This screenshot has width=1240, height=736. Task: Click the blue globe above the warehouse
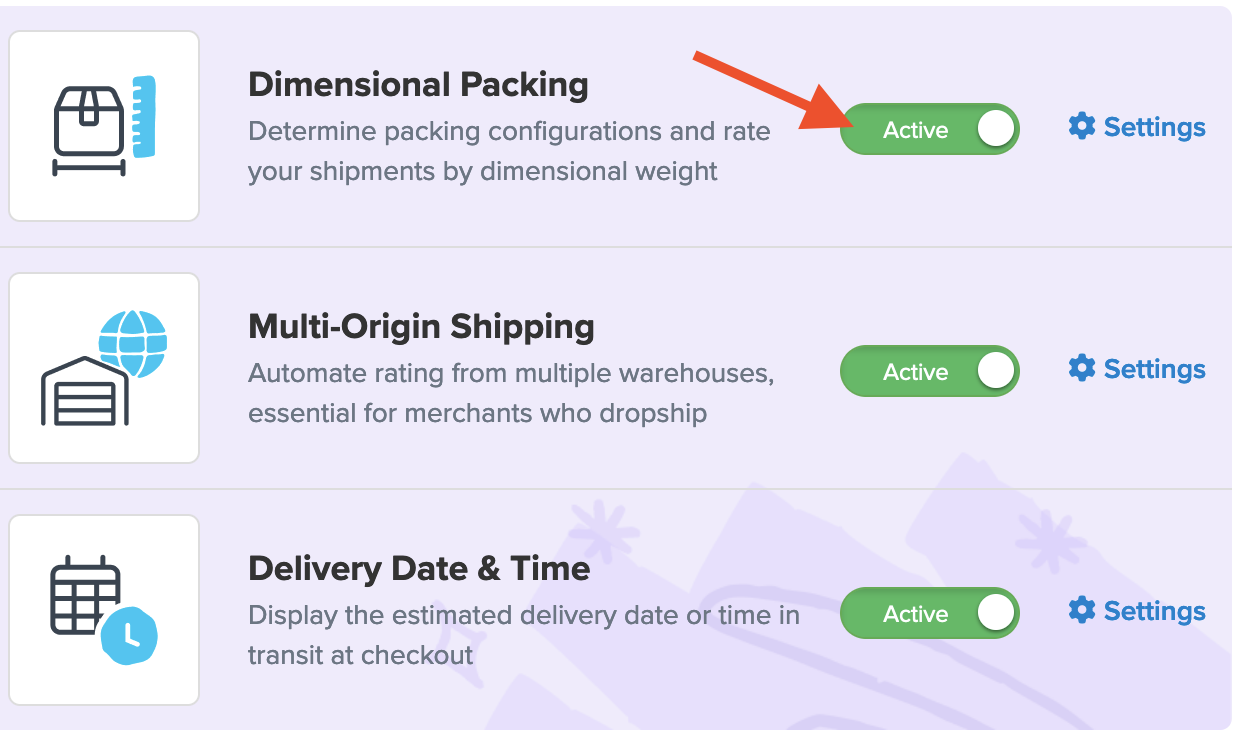[x=133, y=343]
